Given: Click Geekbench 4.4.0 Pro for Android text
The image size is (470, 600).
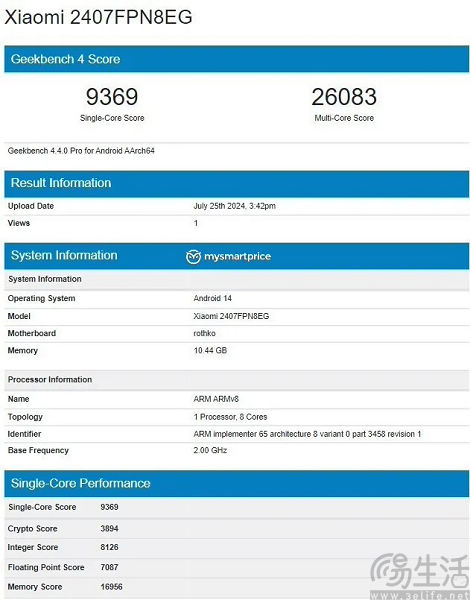Looking at the screenshot, I should [x=81, y=151].
